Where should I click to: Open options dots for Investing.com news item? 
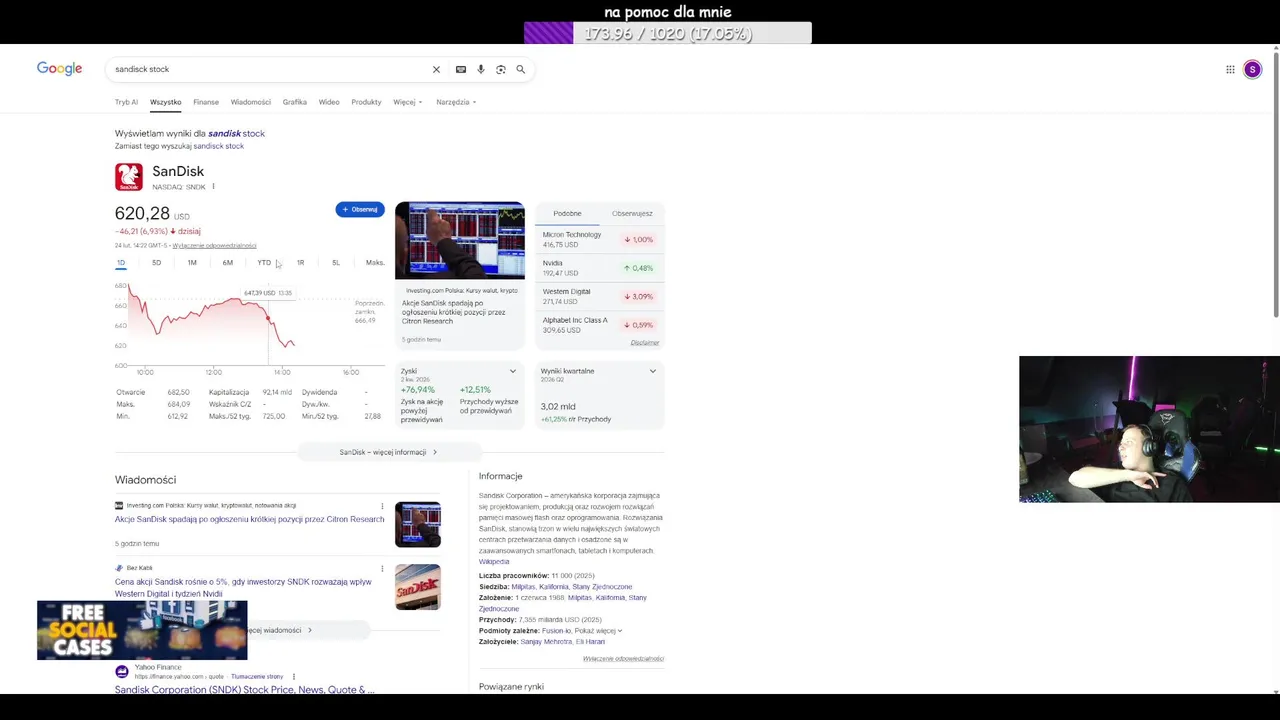(x=382, y=506)
